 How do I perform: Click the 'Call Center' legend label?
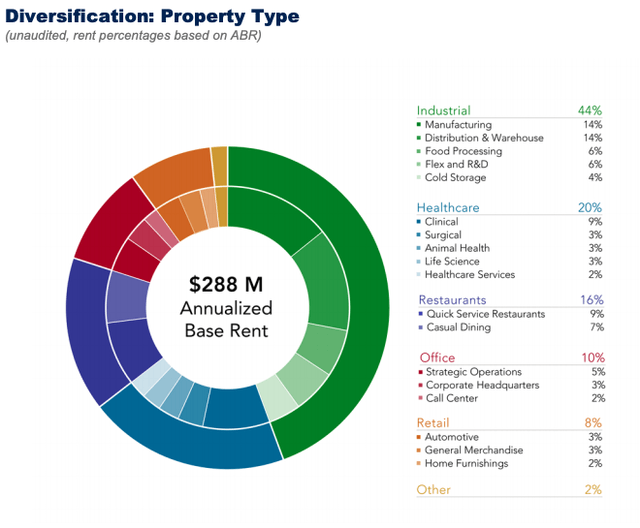(x=452, y=398)
